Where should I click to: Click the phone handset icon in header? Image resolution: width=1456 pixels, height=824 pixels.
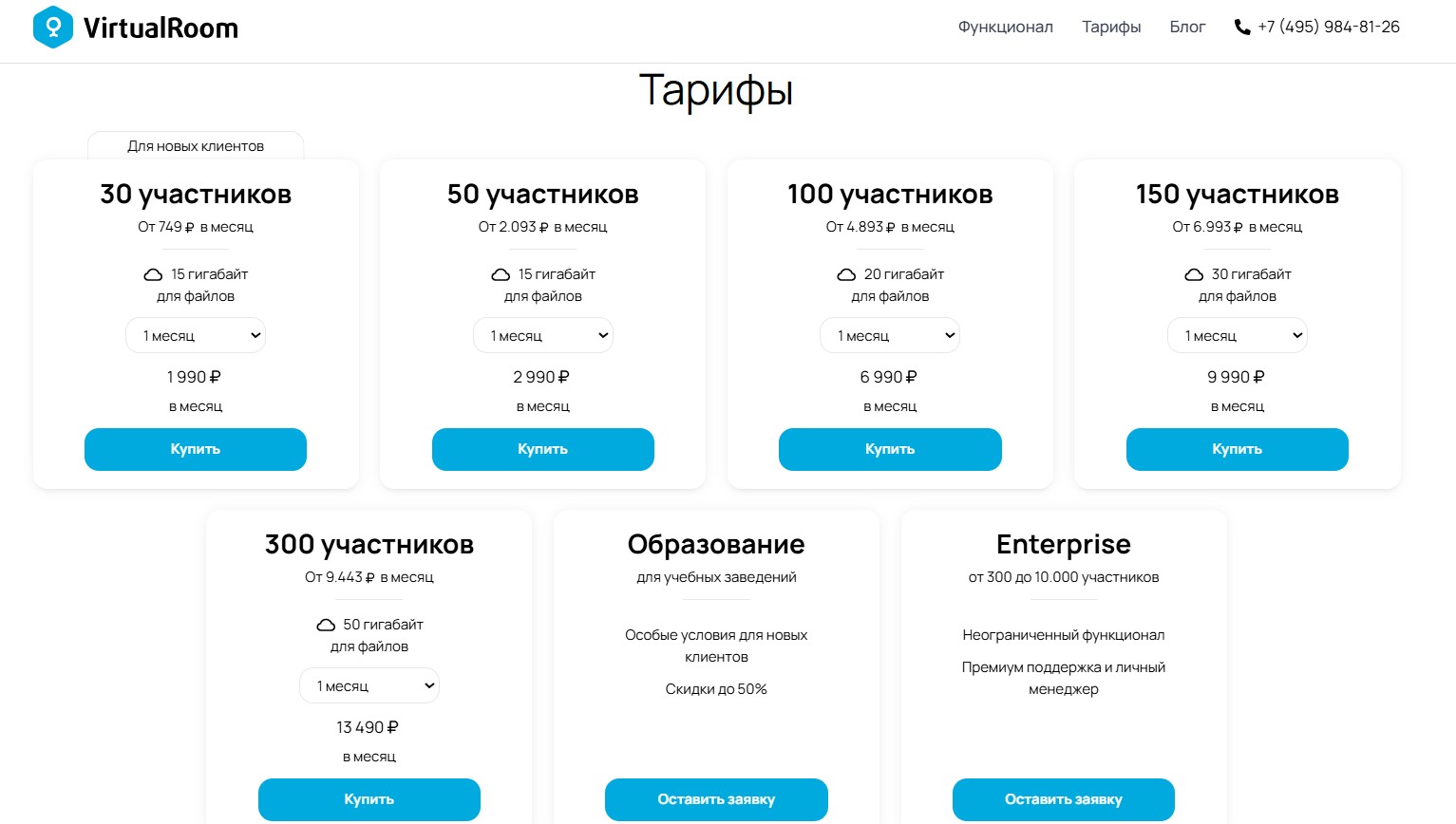coord(1241,28)
